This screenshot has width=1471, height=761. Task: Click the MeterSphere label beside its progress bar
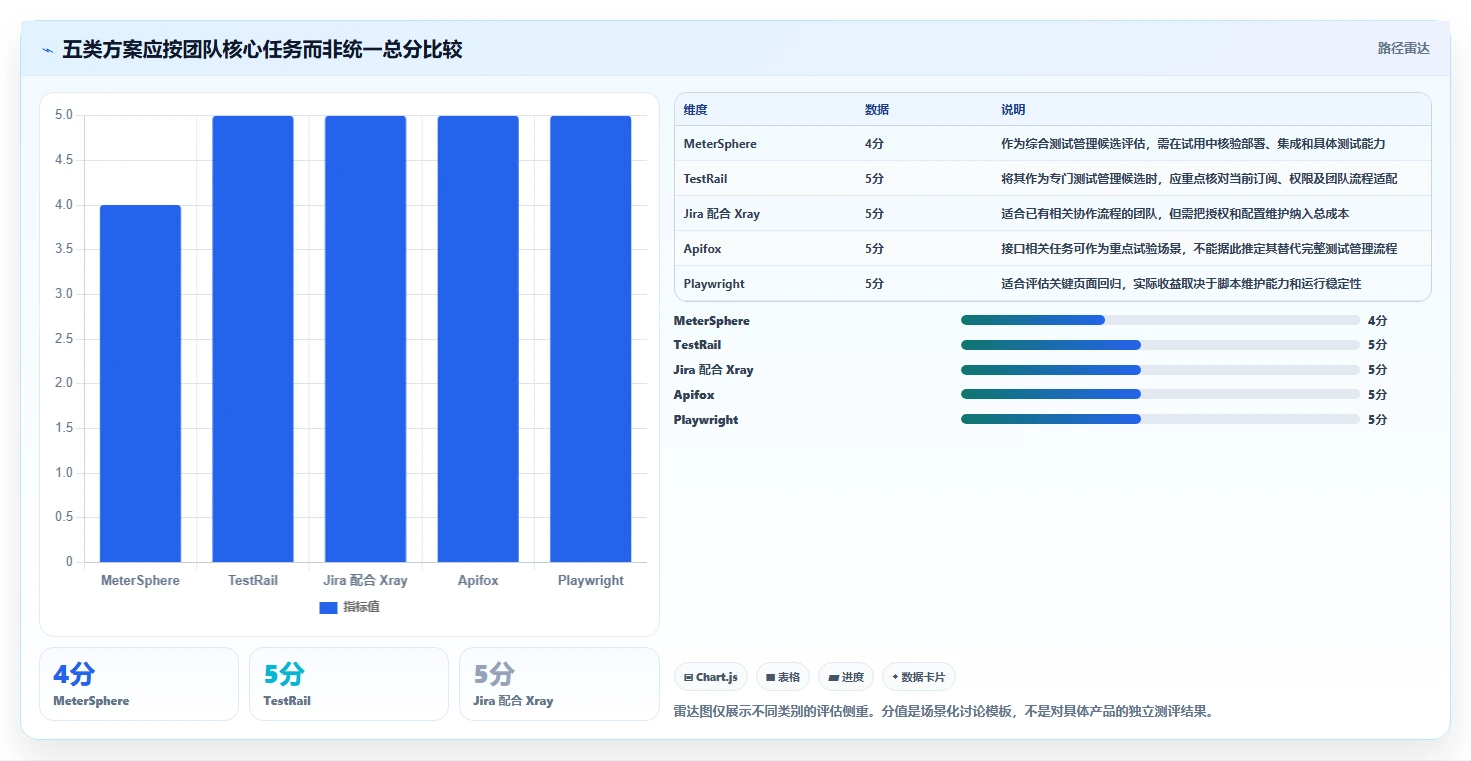point(711,321)
